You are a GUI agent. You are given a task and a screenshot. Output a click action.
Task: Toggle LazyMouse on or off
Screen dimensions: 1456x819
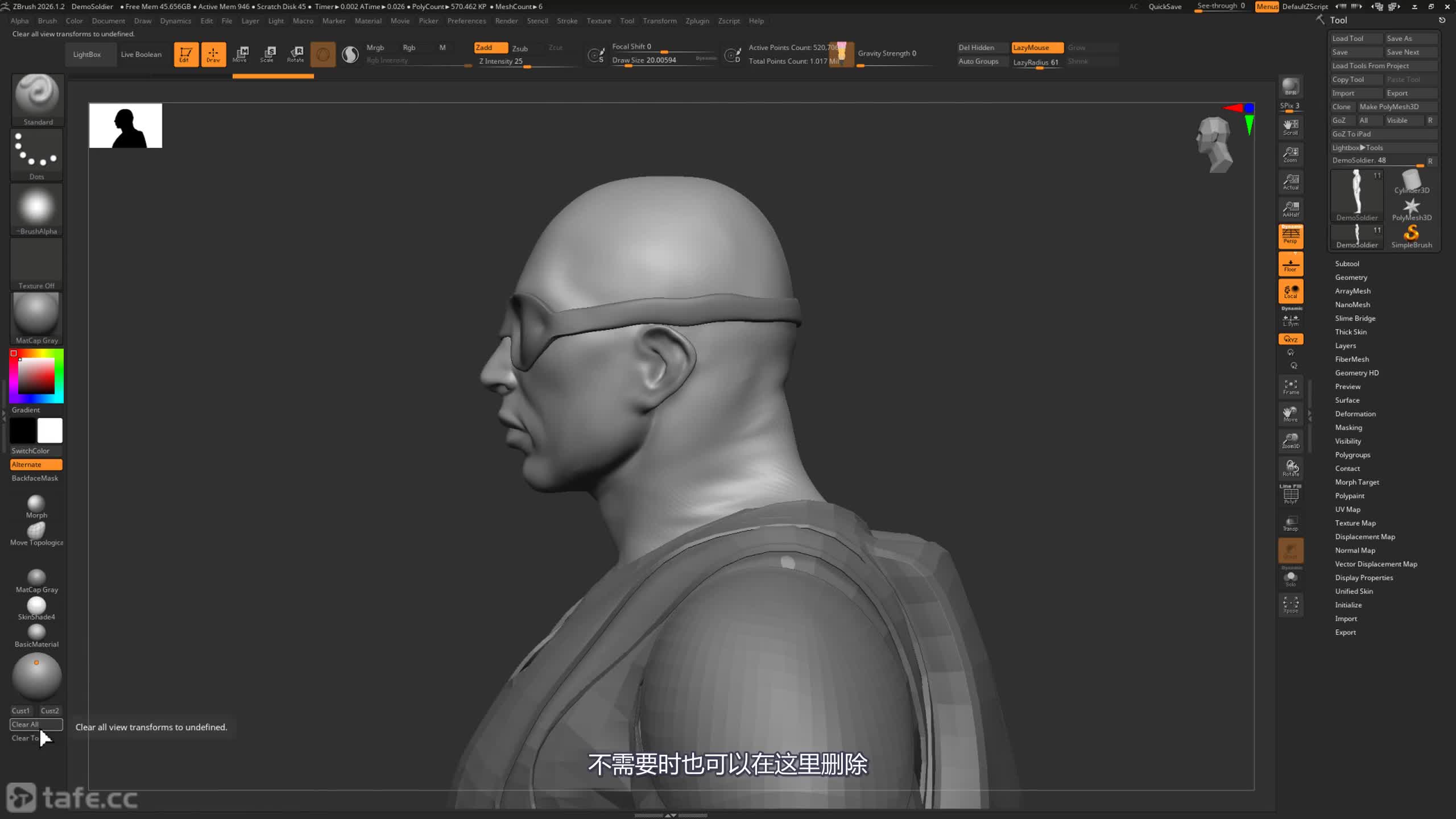(x=1037, y=48)
